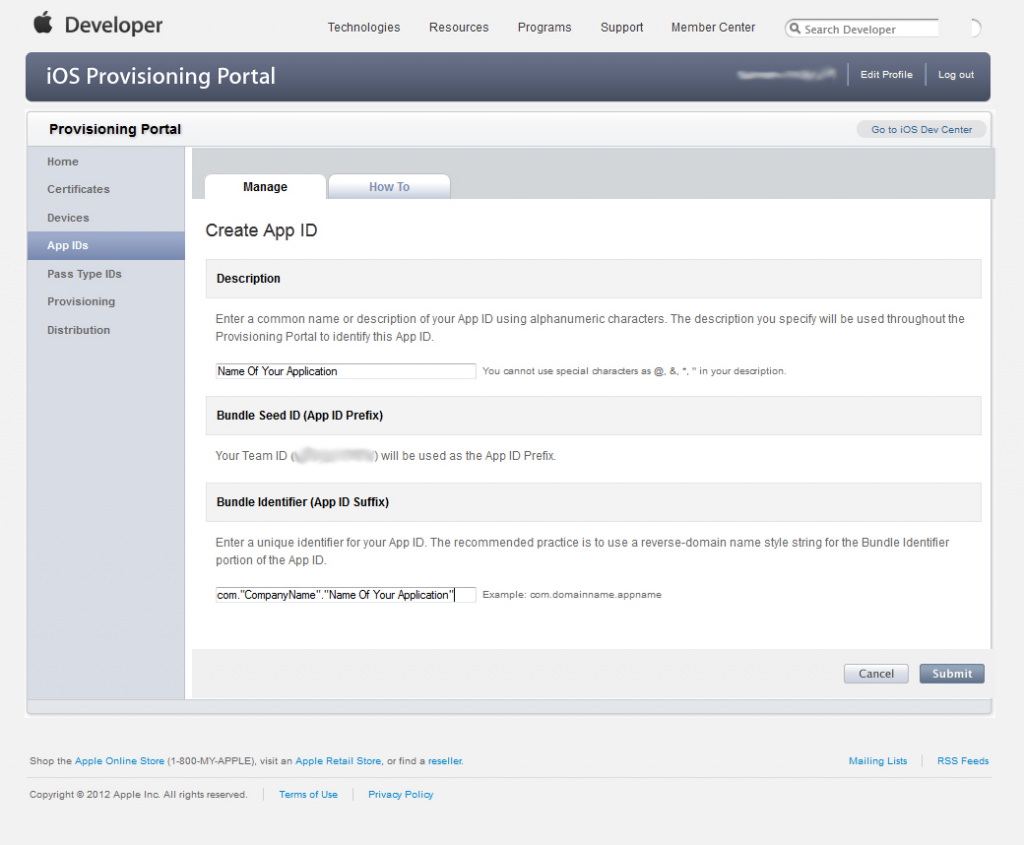Open the Programs menu
Image resolution: width=1024 pixels, height=845 pixels.
point(545,27)
